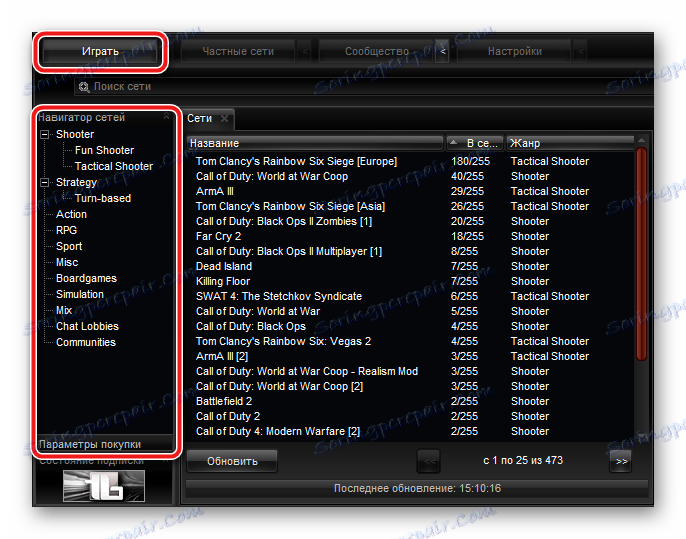
Task: Open the Частные сети tab
Action: [x=238, y=52]
